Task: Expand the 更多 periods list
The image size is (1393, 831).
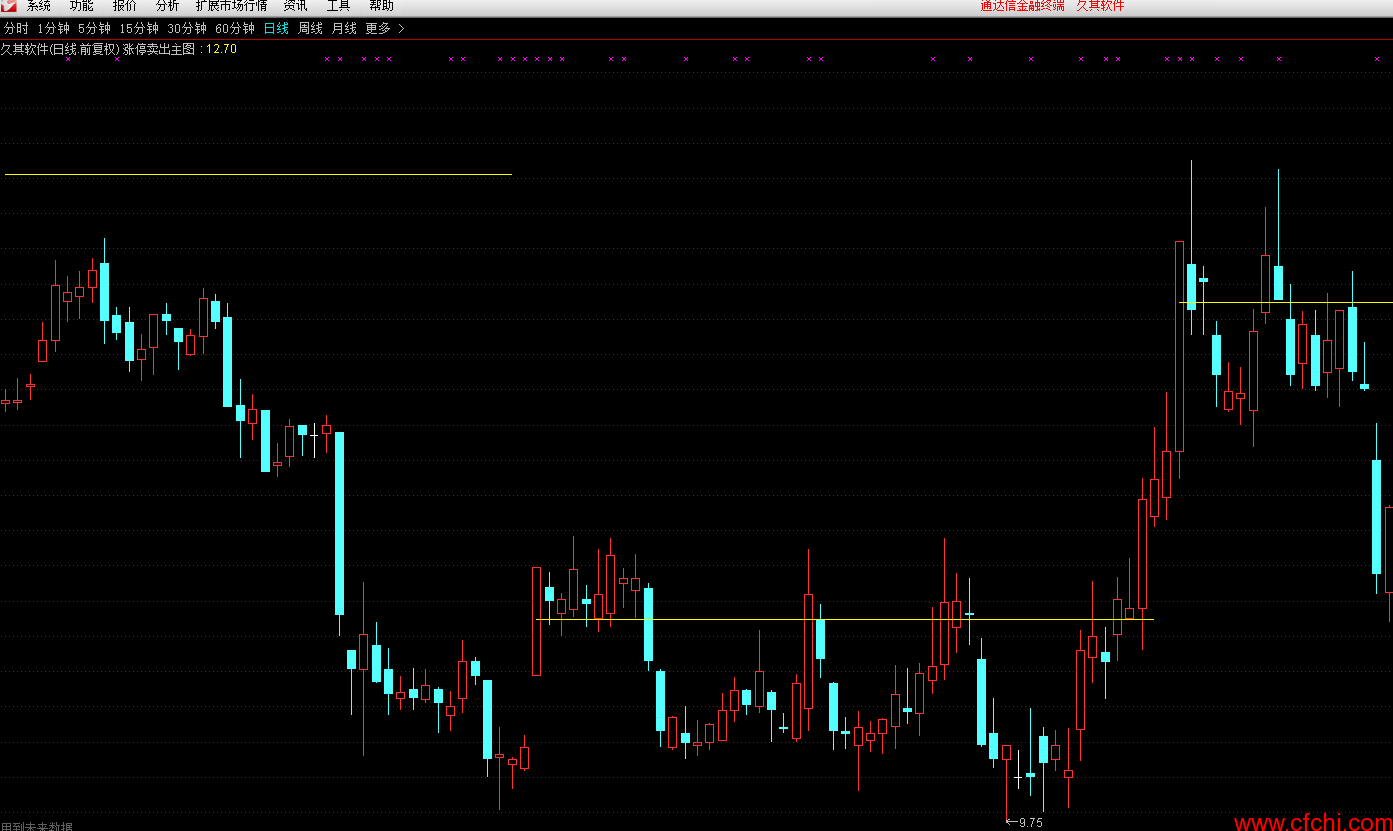Action: click(x=385, y=28)
